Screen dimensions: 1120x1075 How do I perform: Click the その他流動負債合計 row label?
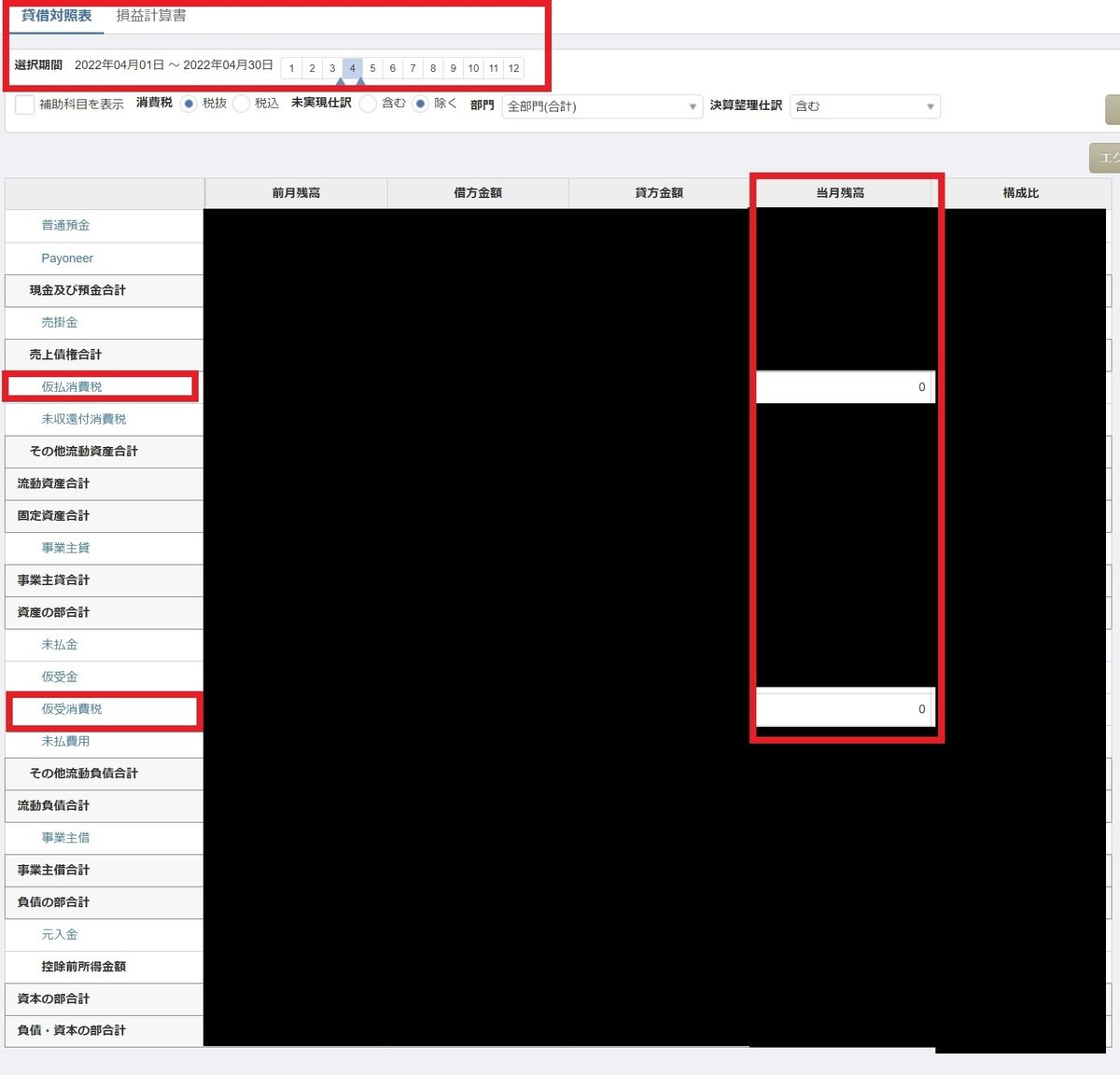coord(84,774)
